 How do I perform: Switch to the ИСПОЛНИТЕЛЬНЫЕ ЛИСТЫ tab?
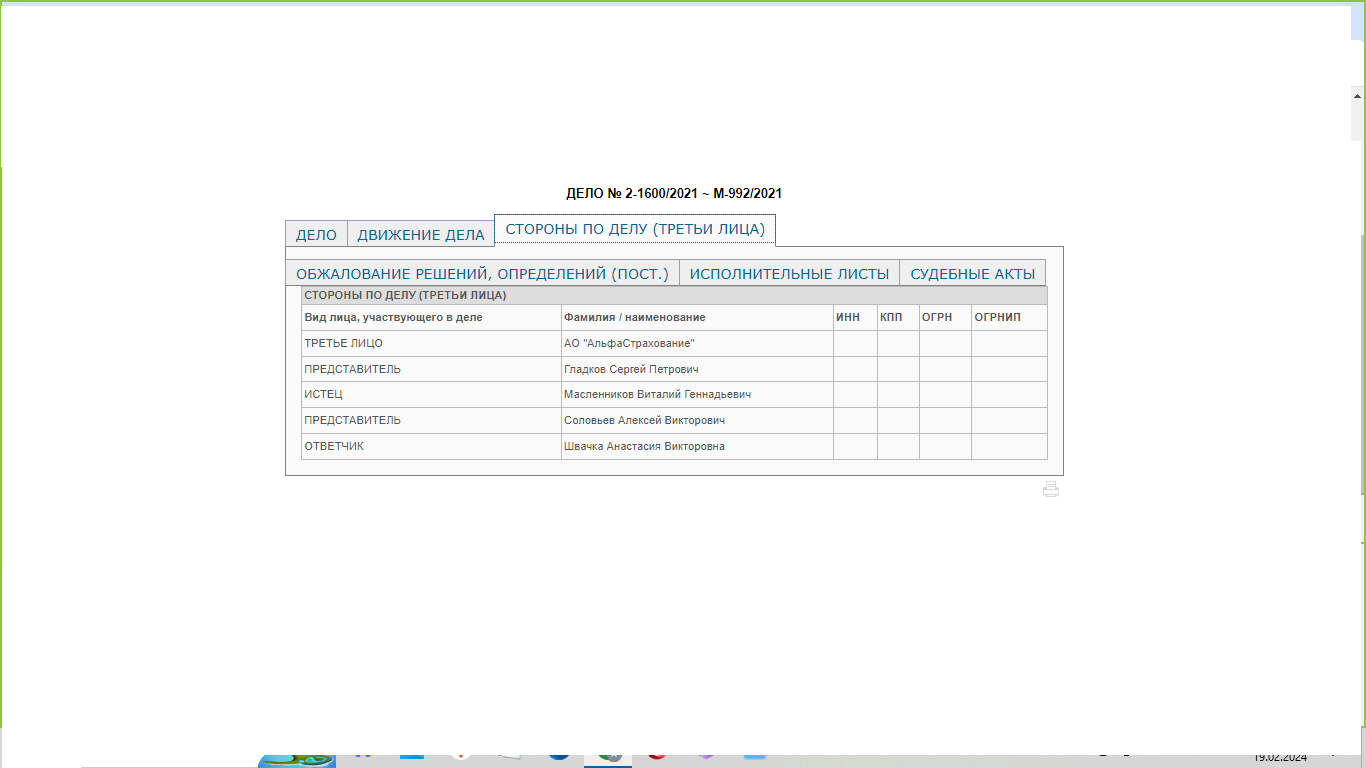[789, 274]
